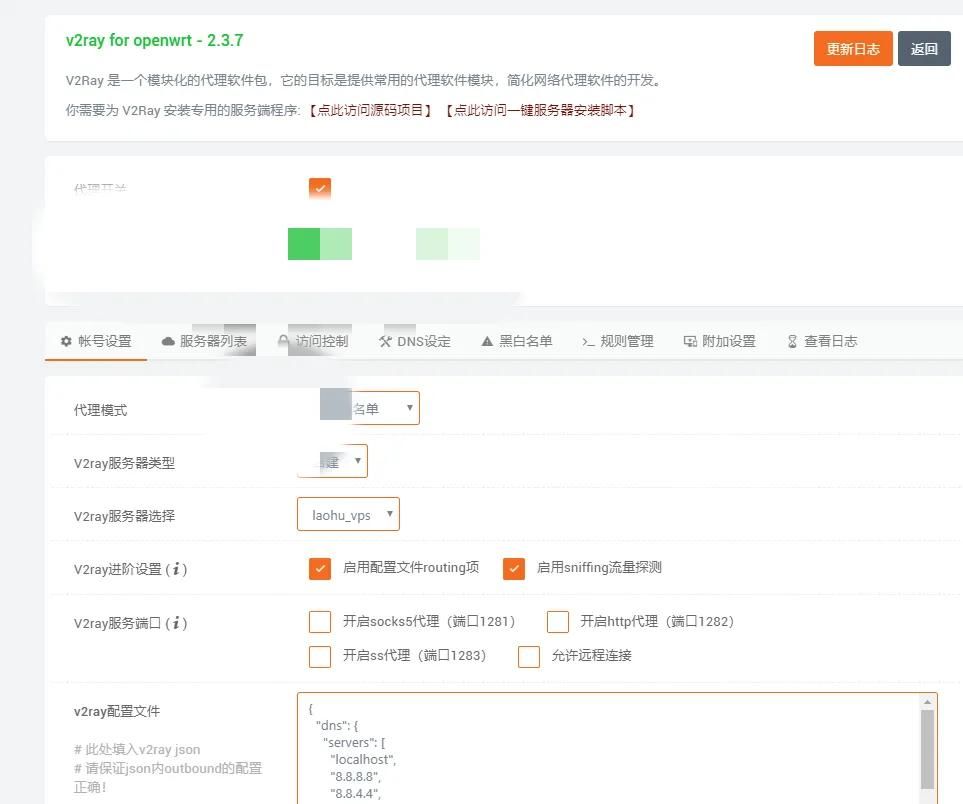Switch to the DNS设定 tab
The image size is (963, 804).
[415, 342]
